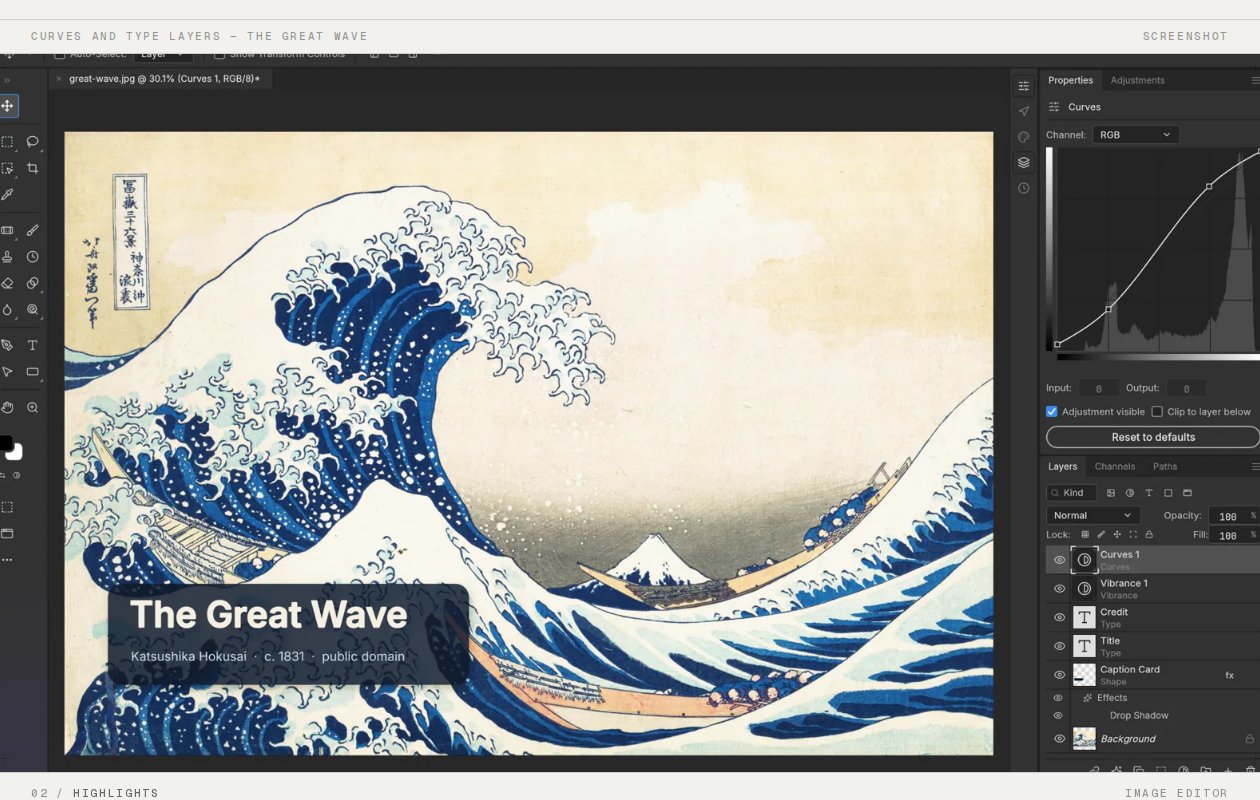Image resolution: width=1260 pixels, height=800 pixels.
Task: Toggle visibility of Drop Shadow effect
Action: coord(1058,716)
